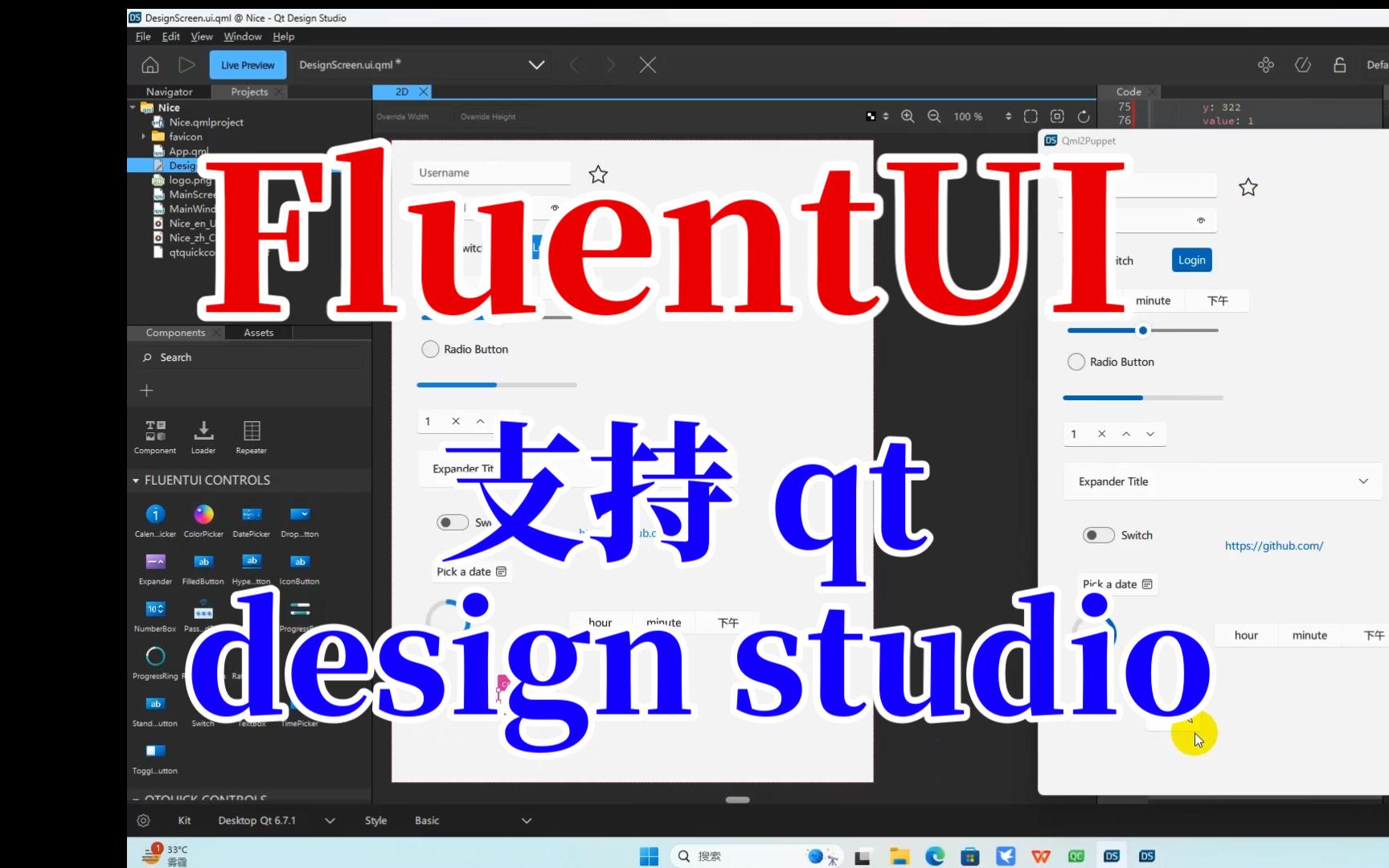Open the File menu
Image resolution: width=1389 pixels, height=868 pixels.
tap(143, 37)
